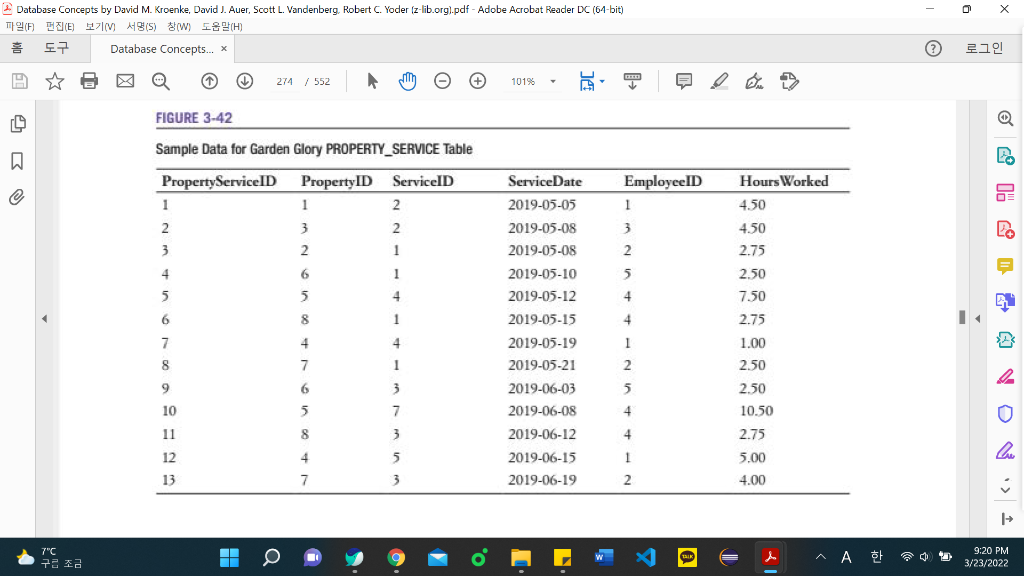This screenshot has width=1024, height=576.
Task: Open the yellow Comment tool
Action: 1006,266
